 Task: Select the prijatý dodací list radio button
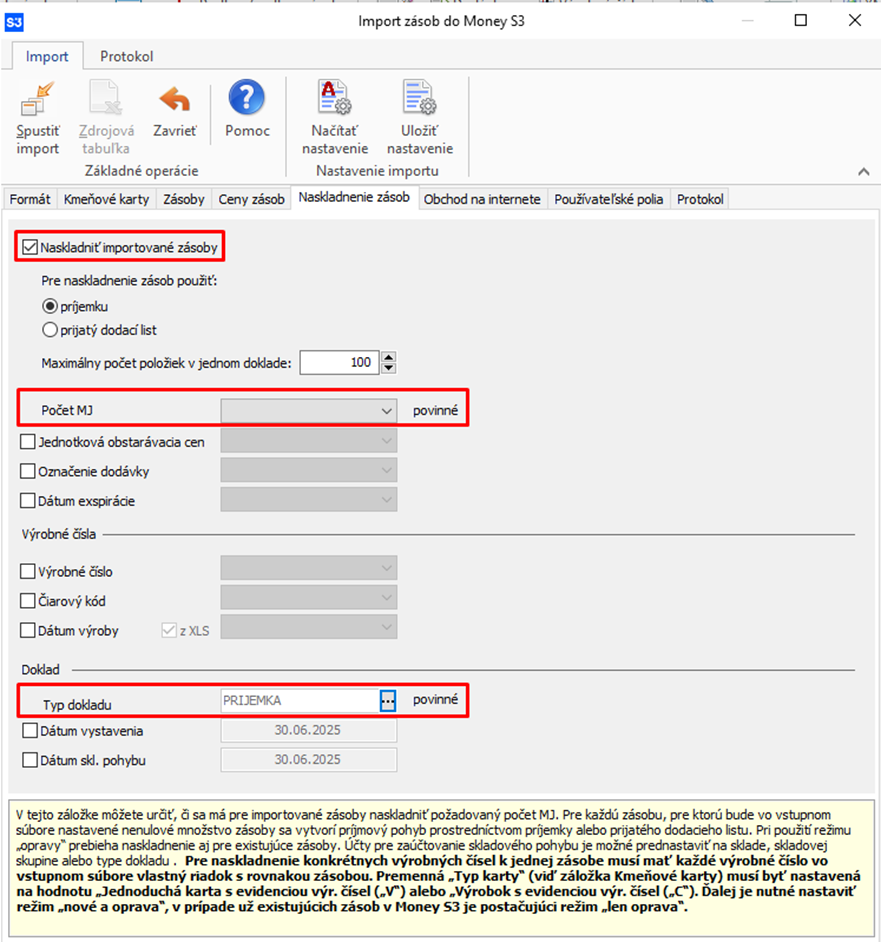click(x=50, y=330)
